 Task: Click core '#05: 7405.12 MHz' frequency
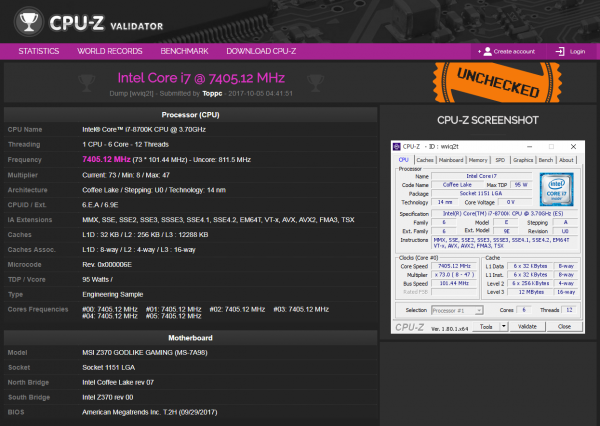(173, 316)
